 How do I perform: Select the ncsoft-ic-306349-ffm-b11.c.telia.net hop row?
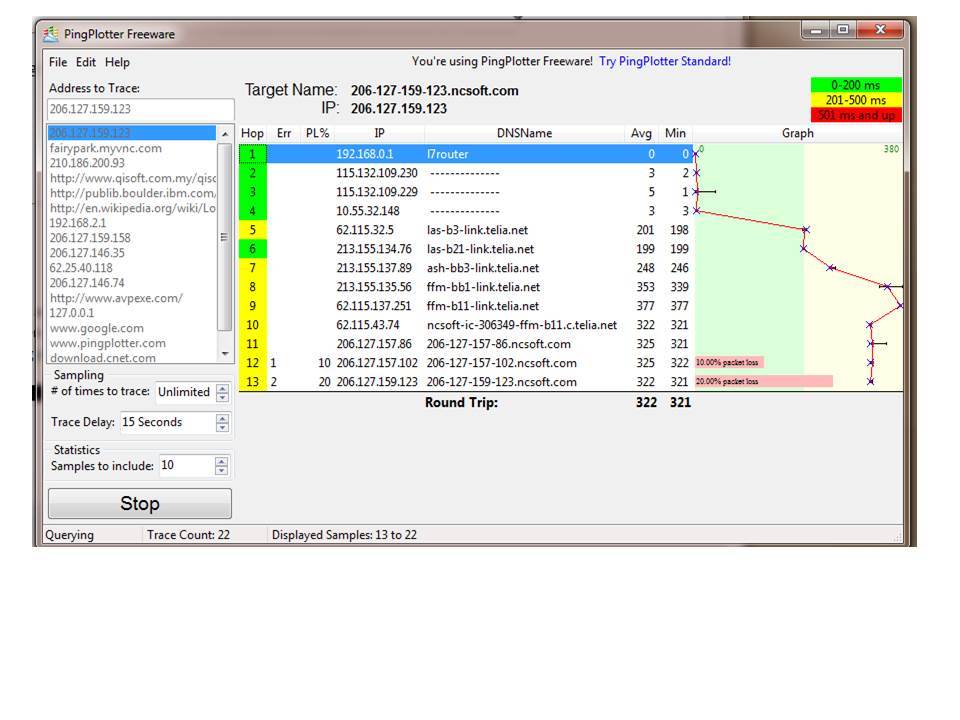click(x=466, y=325)
